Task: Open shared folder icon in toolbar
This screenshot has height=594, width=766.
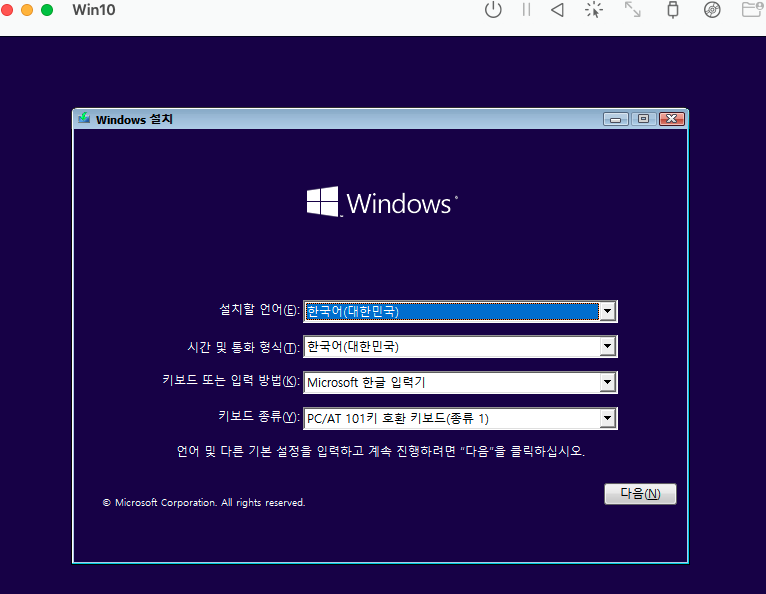Action: [x=752, y=9]
